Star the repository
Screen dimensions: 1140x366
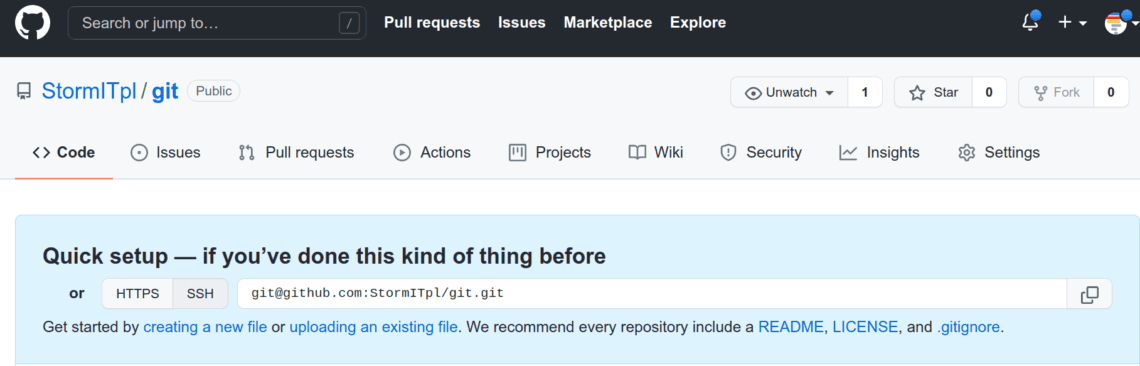(x=934, y=92)
